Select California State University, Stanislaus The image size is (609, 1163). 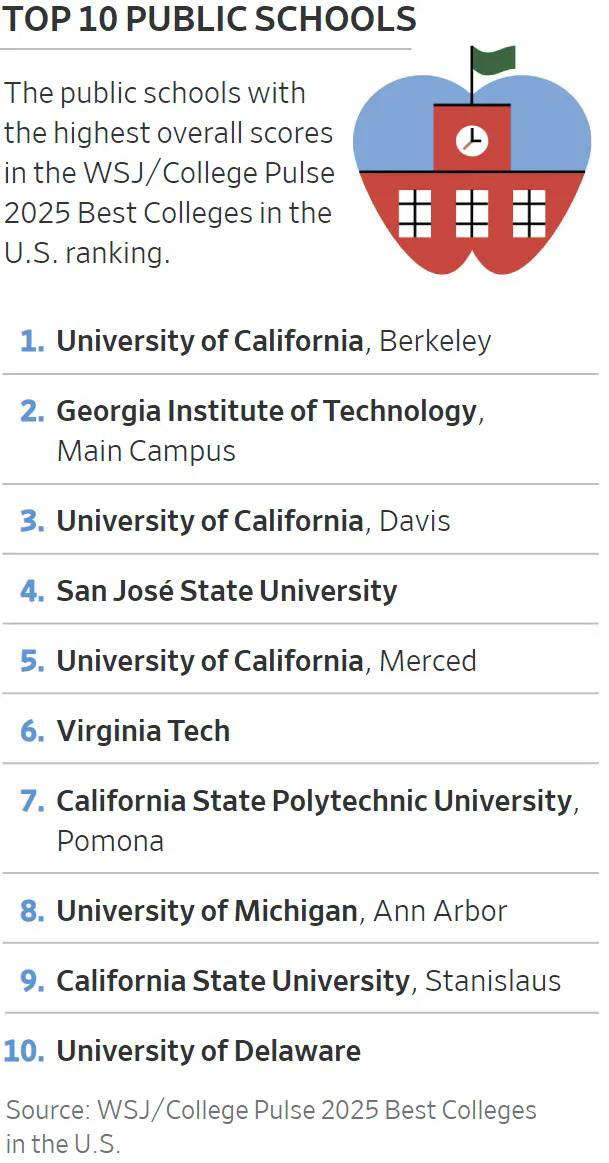click(x=308, y=981)
